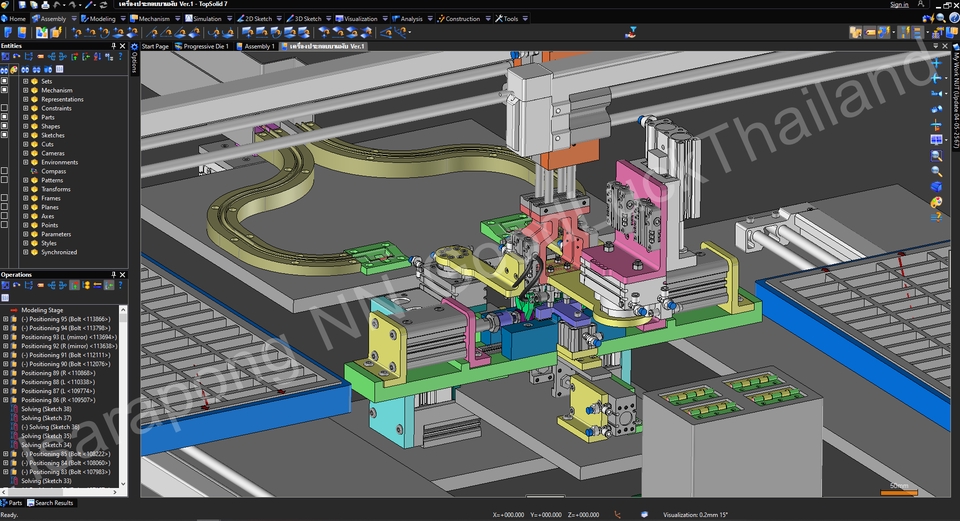Select Positioning 95 operation in the list
Screen dimensions: 960x521
pyautogui.click(x=65, y=319)
